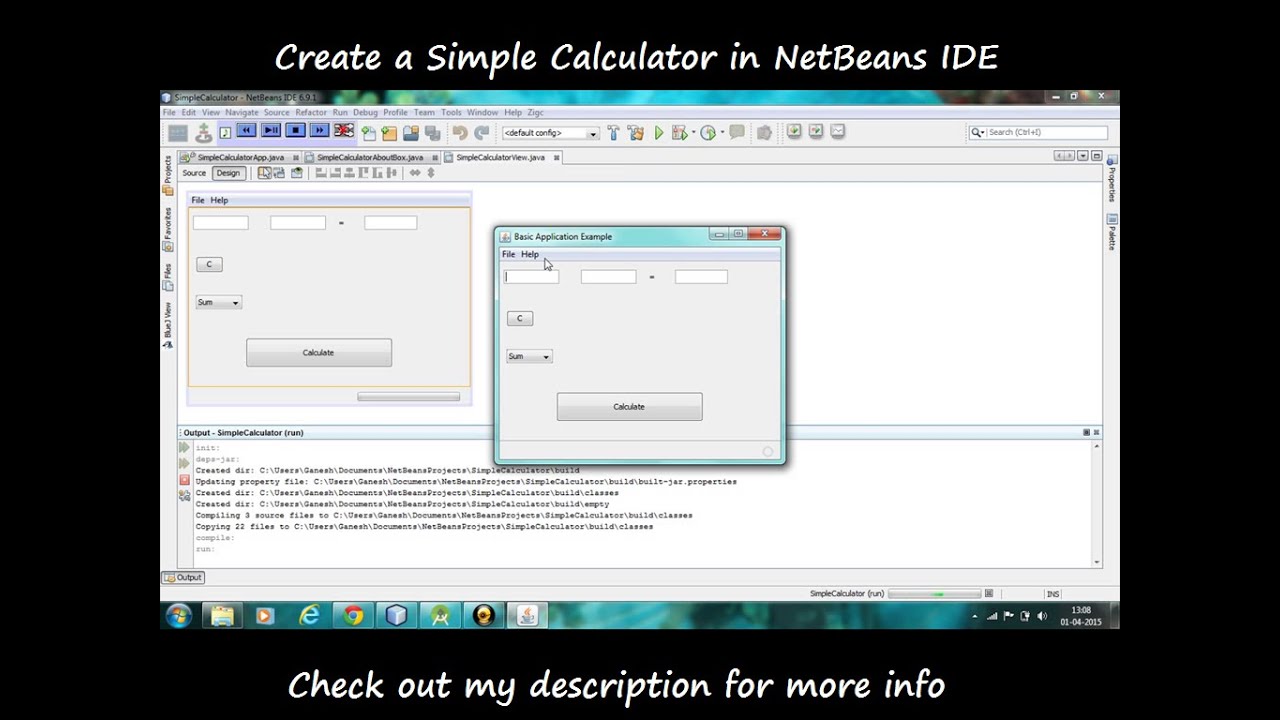Screen dimensions: 1280x720
Task: Click the C button in running app
Action: click(x=519, y=318)
